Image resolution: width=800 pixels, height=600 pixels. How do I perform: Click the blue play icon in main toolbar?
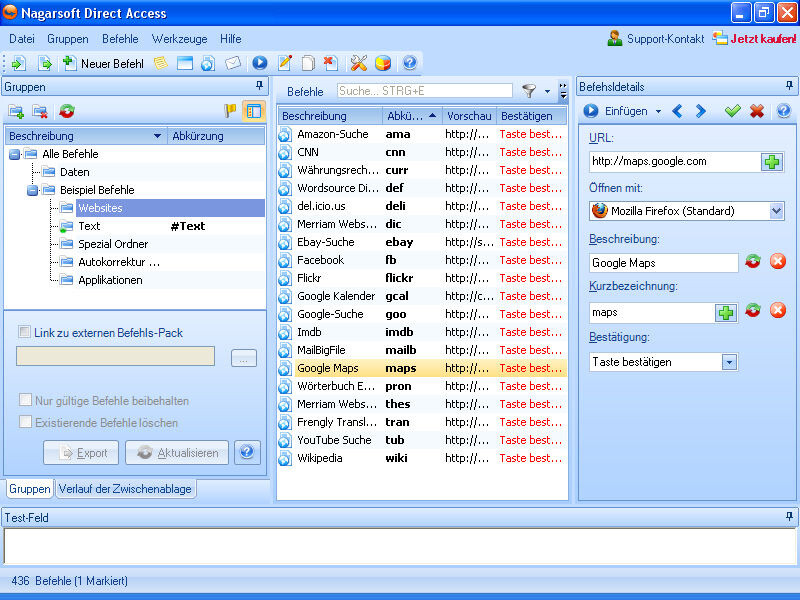pyautogui.click(x=260, y=63)
